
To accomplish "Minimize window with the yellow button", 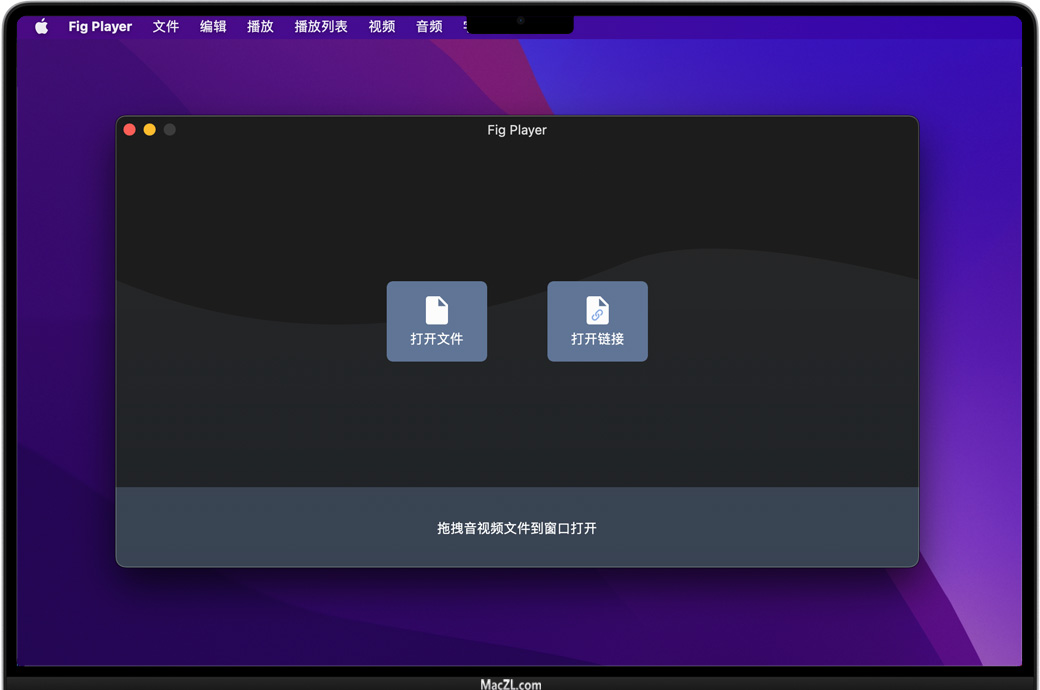I will pyautogui.click(x=149, y=130).
